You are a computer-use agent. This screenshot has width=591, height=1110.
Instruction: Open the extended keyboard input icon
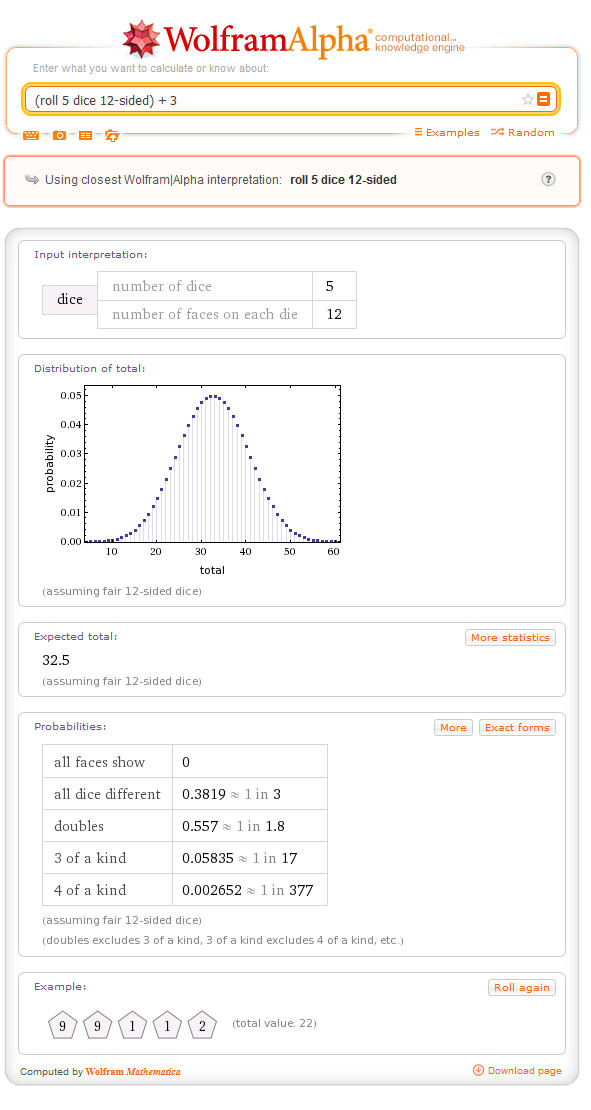click(30, 134)
